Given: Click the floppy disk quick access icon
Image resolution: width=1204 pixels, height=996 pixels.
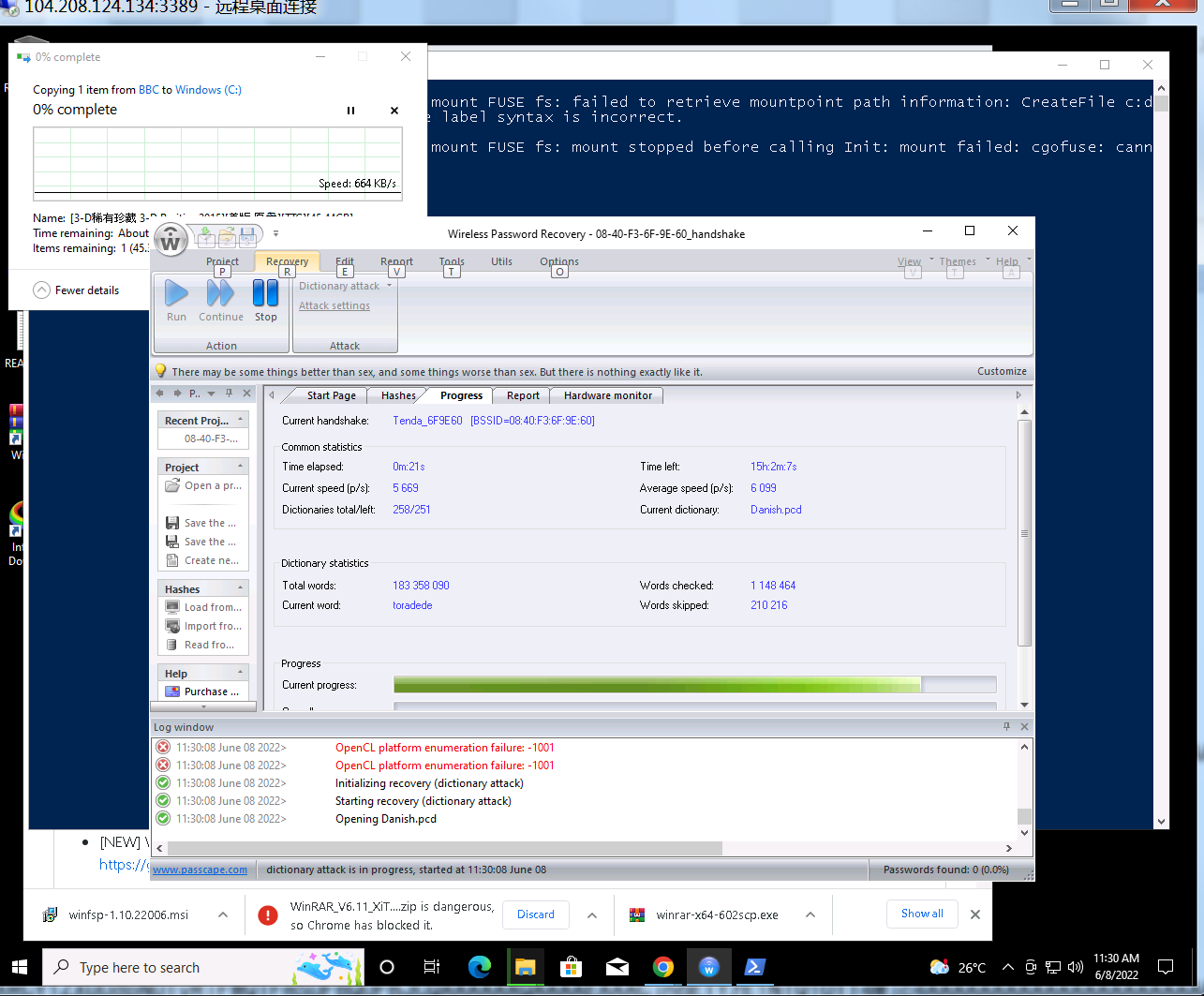Looking at the screenshot, I should click(x=247, y=234).
